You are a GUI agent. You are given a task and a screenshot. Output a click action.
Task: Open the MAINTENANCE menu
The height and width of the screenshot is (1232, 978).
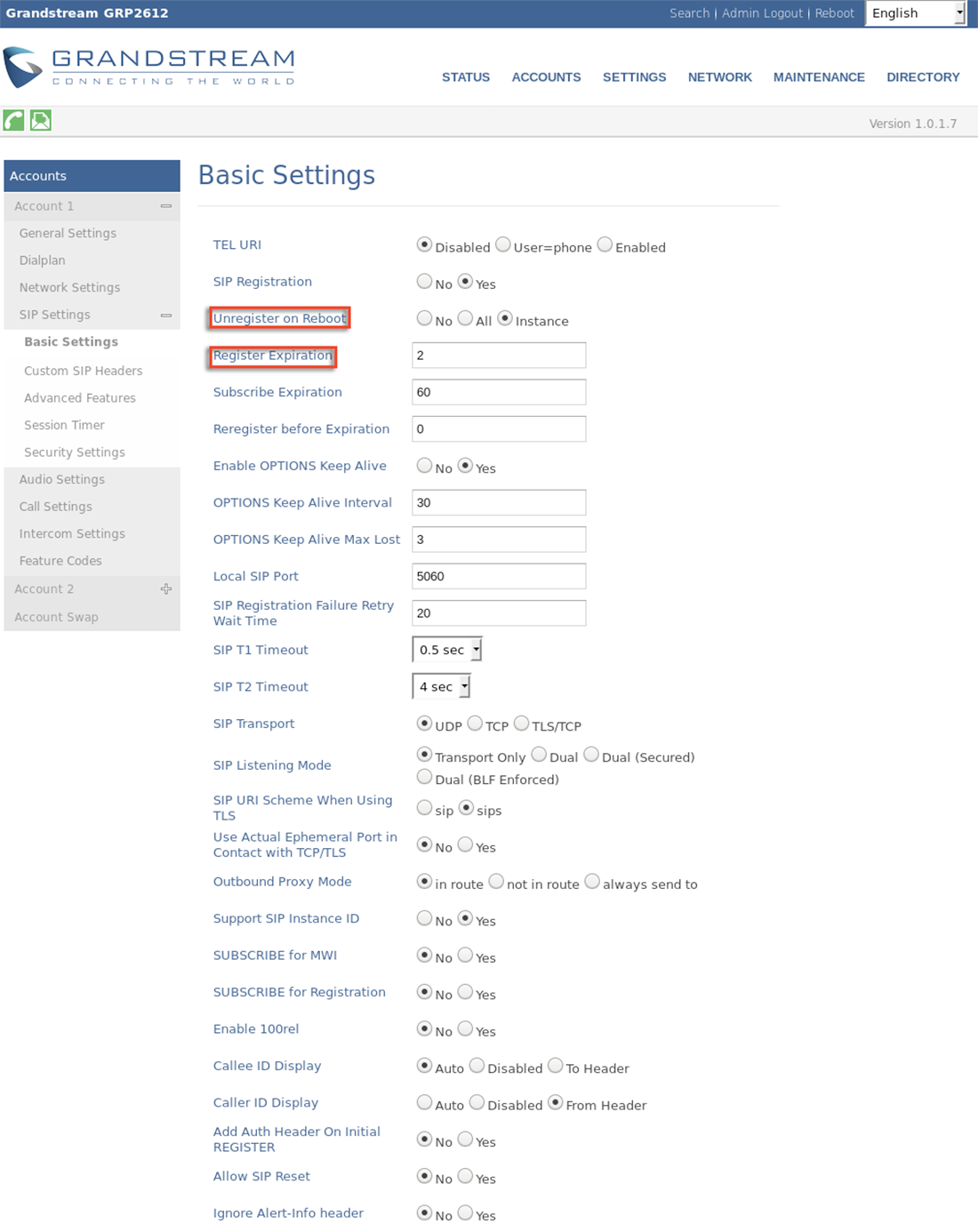tap(819, 77)
